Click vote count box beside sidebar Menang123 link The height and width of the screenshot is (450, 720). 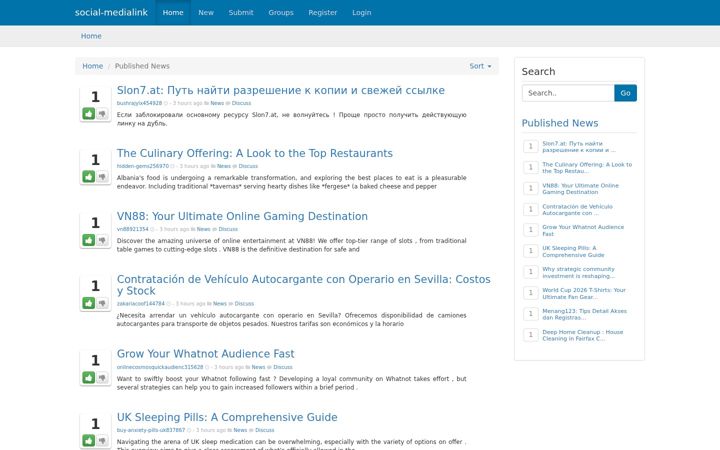[x=530, y=314]
